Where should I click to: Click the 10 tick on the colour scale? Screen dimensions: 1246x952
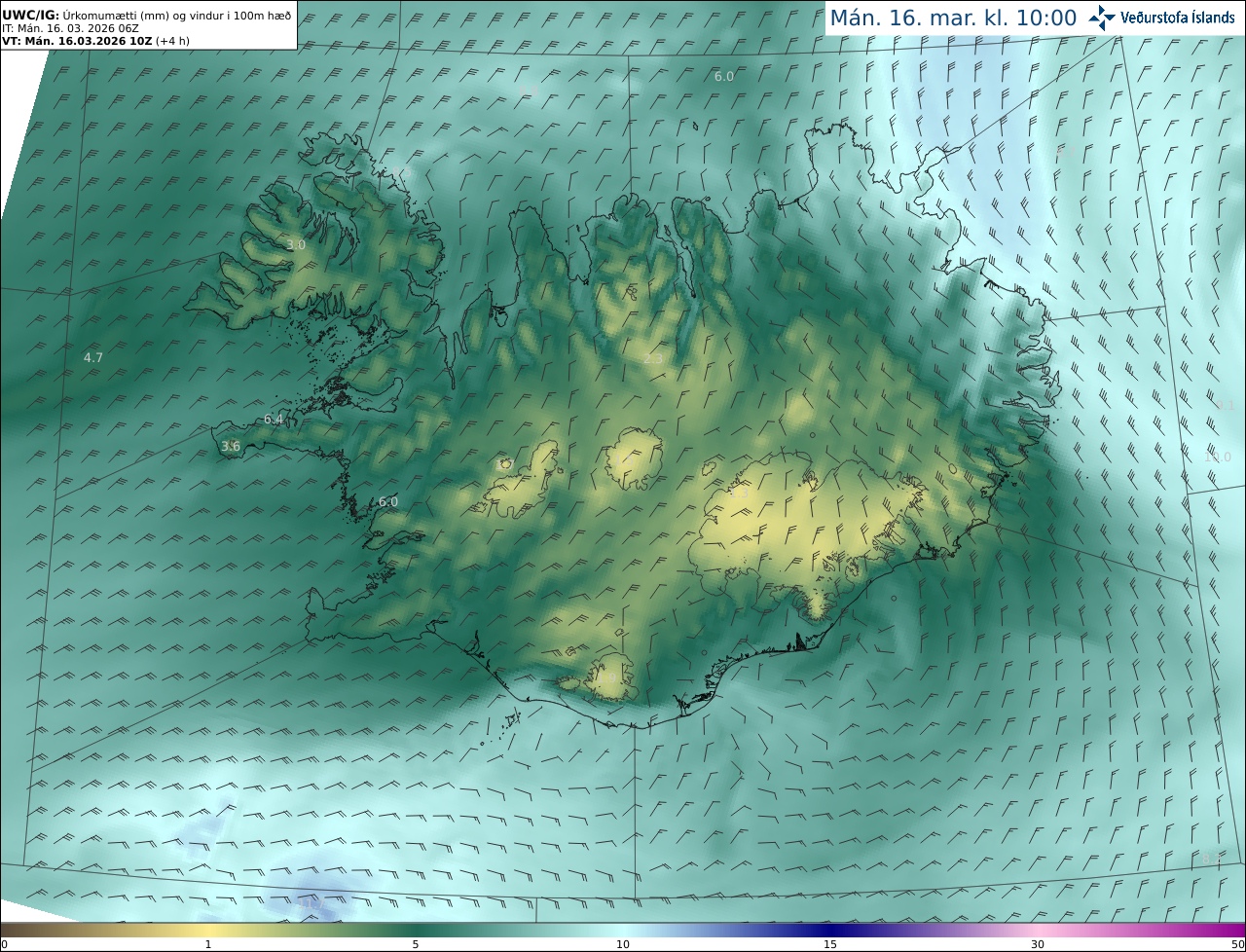click(623, 944)
